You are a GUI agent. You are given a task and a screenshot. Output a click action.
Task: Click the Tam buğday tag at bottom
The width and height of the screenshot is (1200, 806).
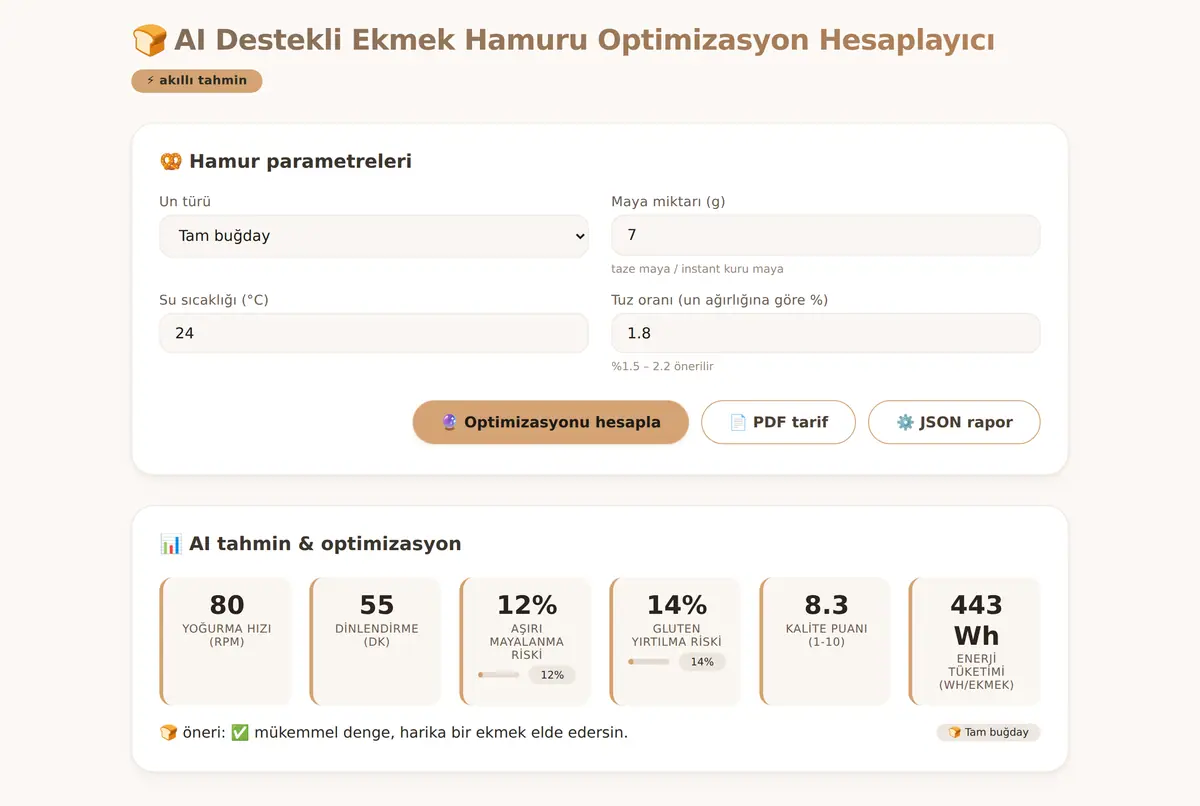[988, 733]
